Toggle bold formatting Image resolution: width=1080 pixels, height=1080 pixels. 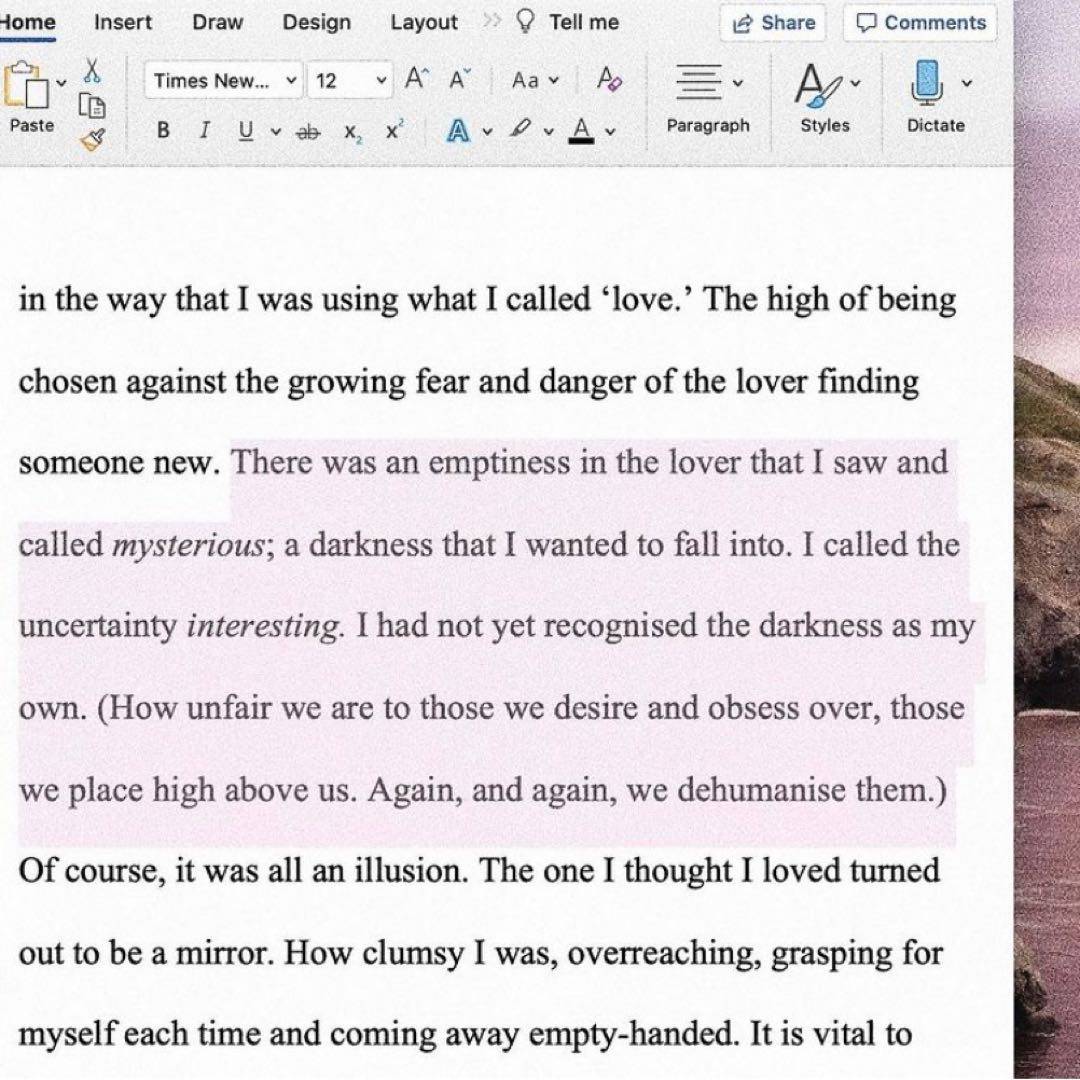(164, 131)
